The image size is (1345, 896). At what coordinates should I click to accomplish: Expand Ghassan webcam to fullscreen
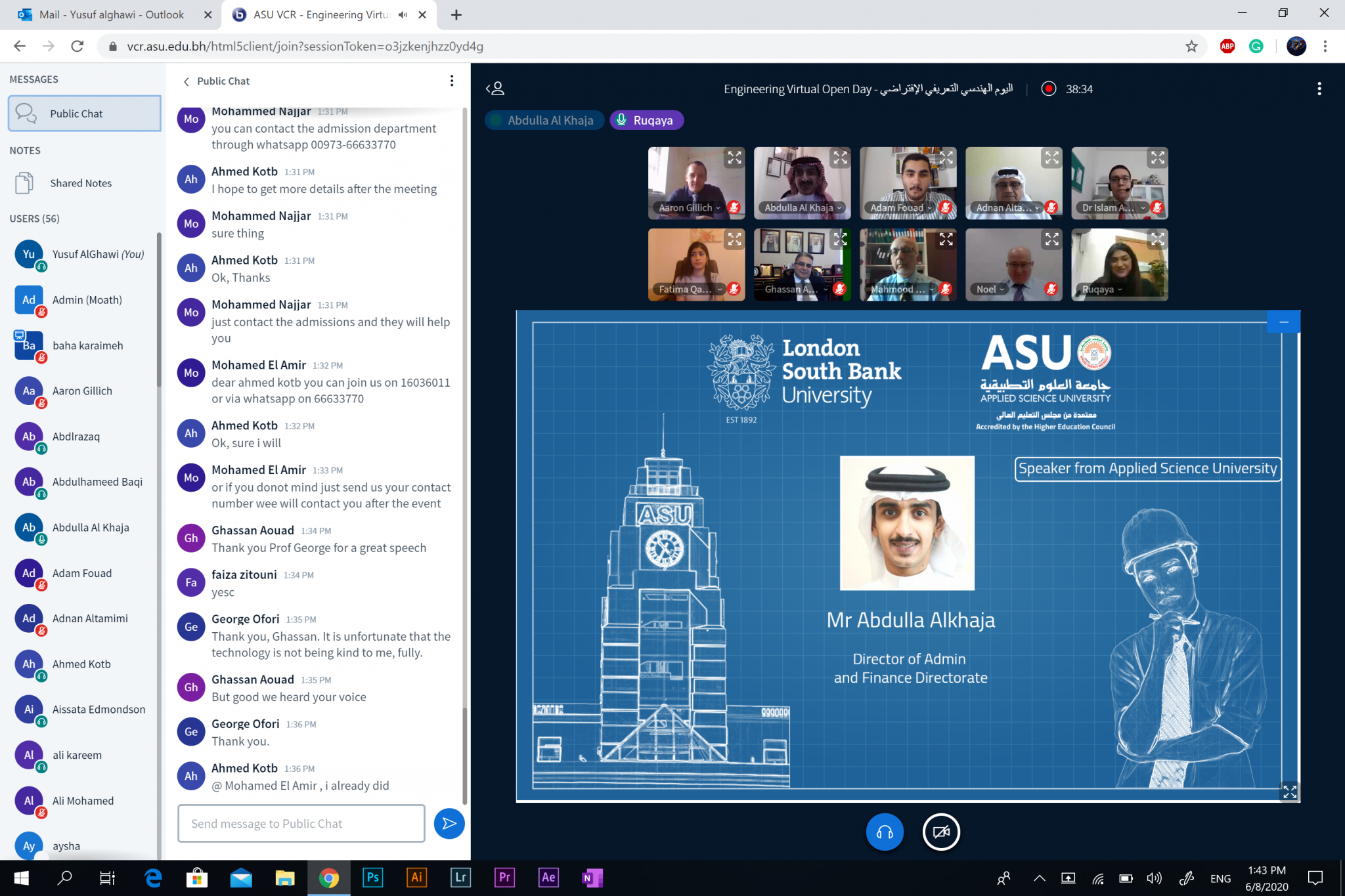tap(840, 240)
